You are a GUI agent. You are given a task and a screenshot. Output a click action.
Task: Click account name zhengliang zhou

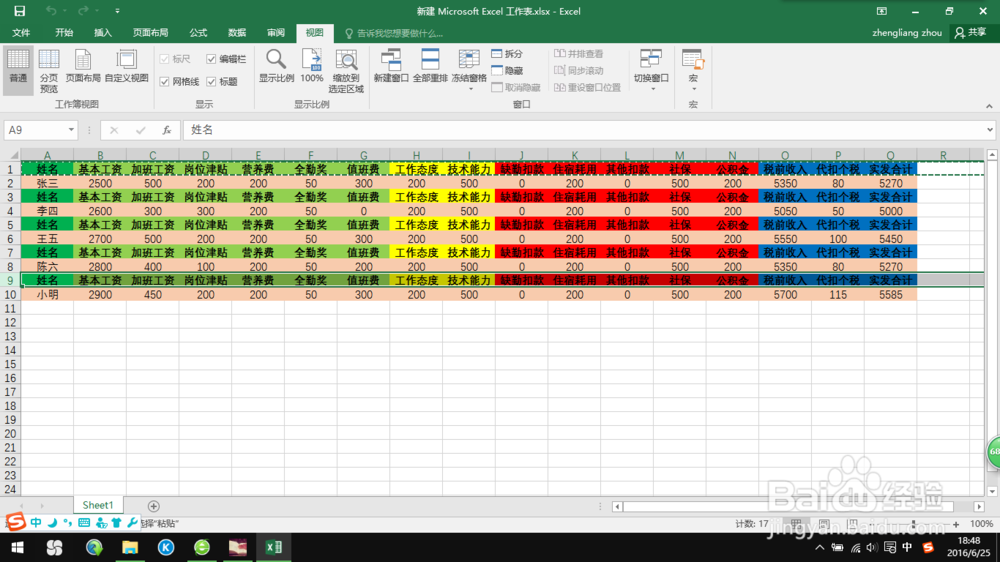pyautogui.click(x=907, y=33)
